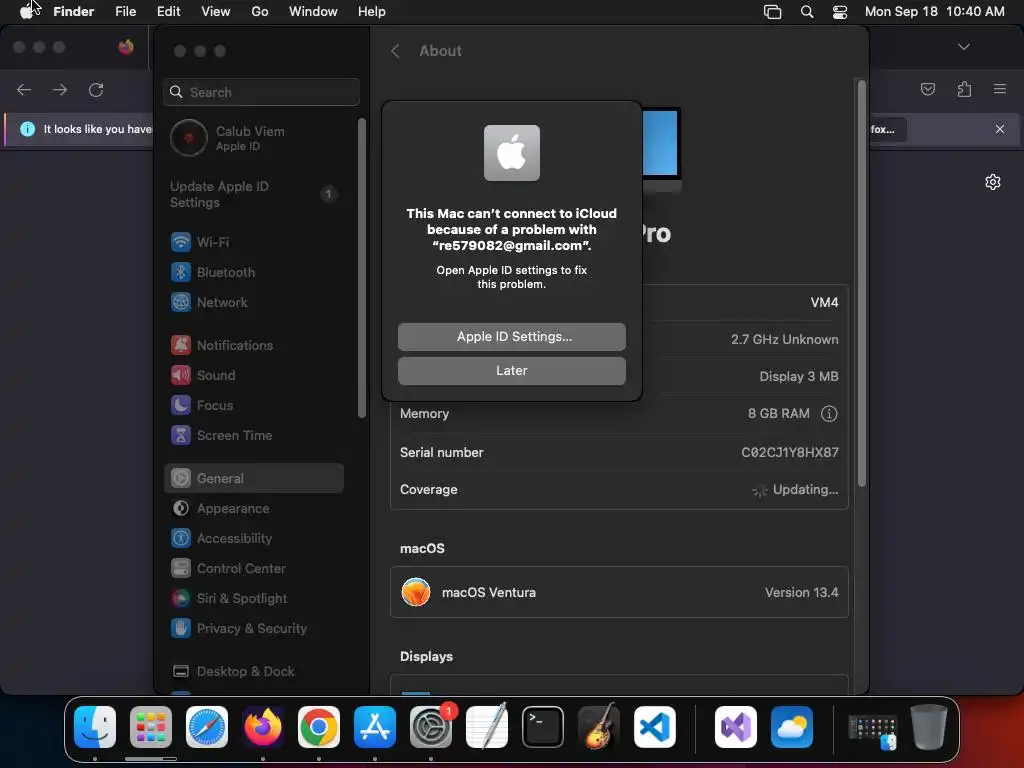This screenshot has width=1024, height=768.
Task: Go back in the Firefox window
Action: point(24,89)
